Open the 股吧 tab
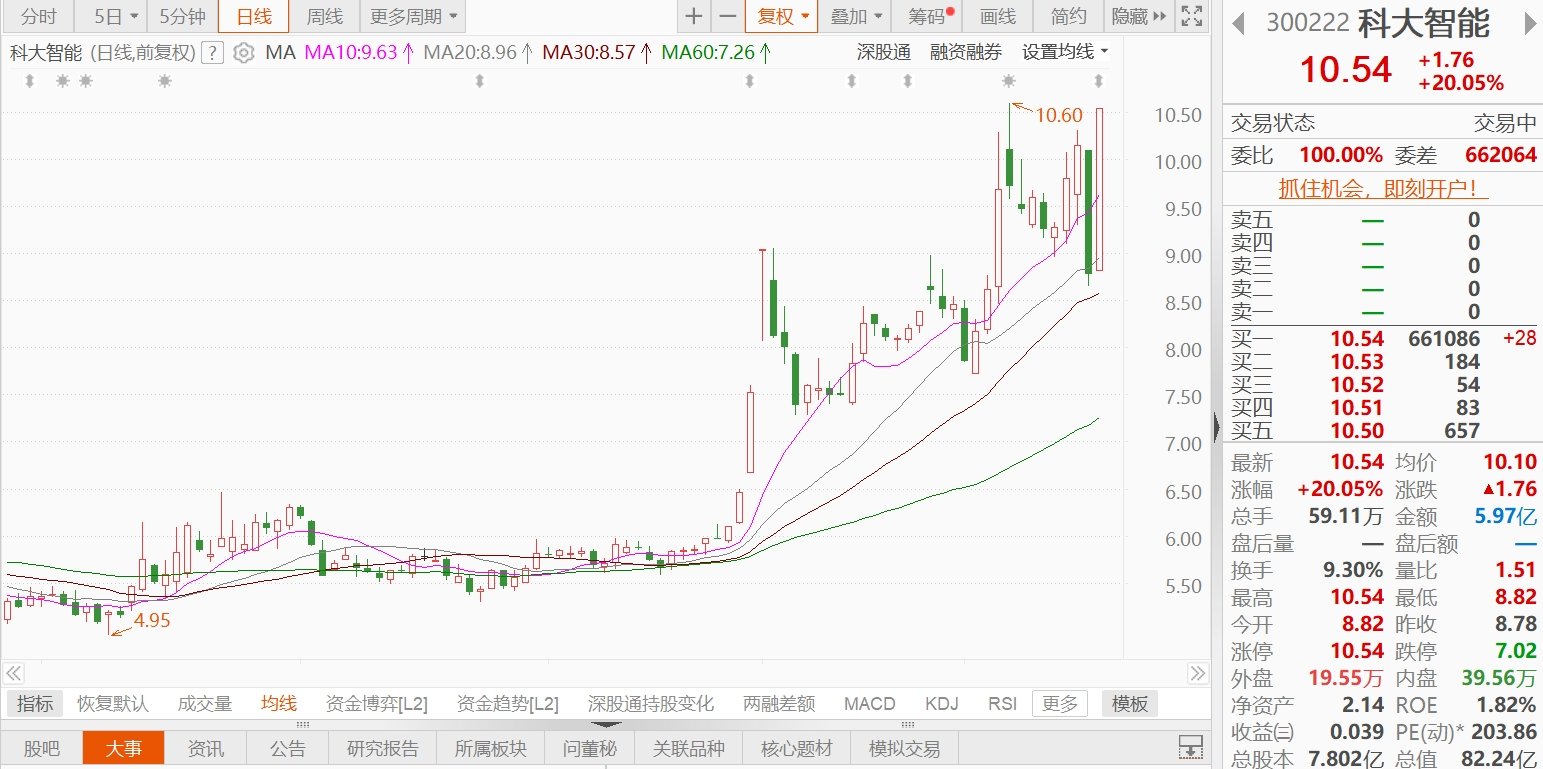This screenshot has height=769, width=1543. coord(42,748)
